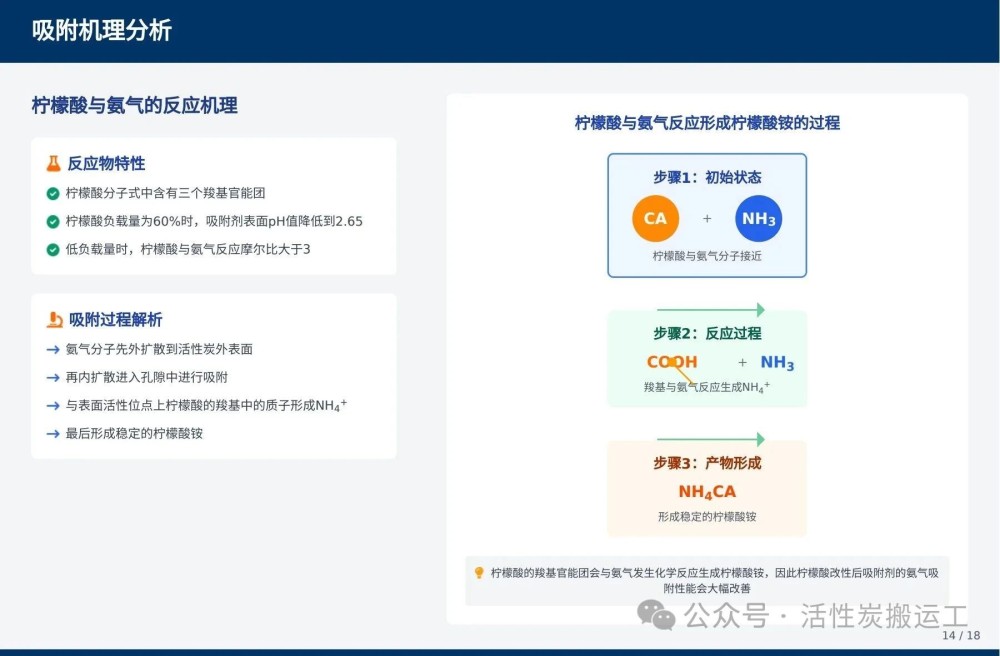Click the arrow bullet before 最后形成稳定的柠檬酸铵
Screen dimensions: 1000x656
[53, 434]
